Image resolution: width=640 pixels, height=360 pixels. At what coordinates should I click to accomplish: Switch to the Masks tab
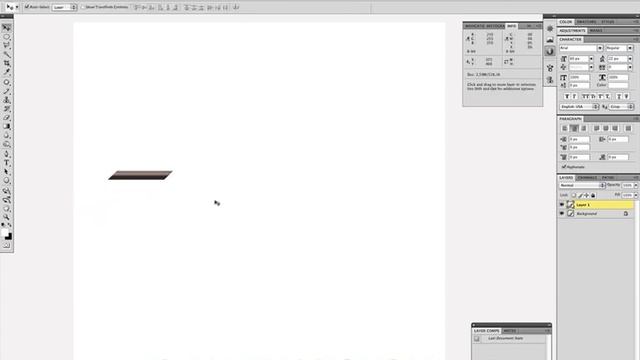tap(596, 31)
